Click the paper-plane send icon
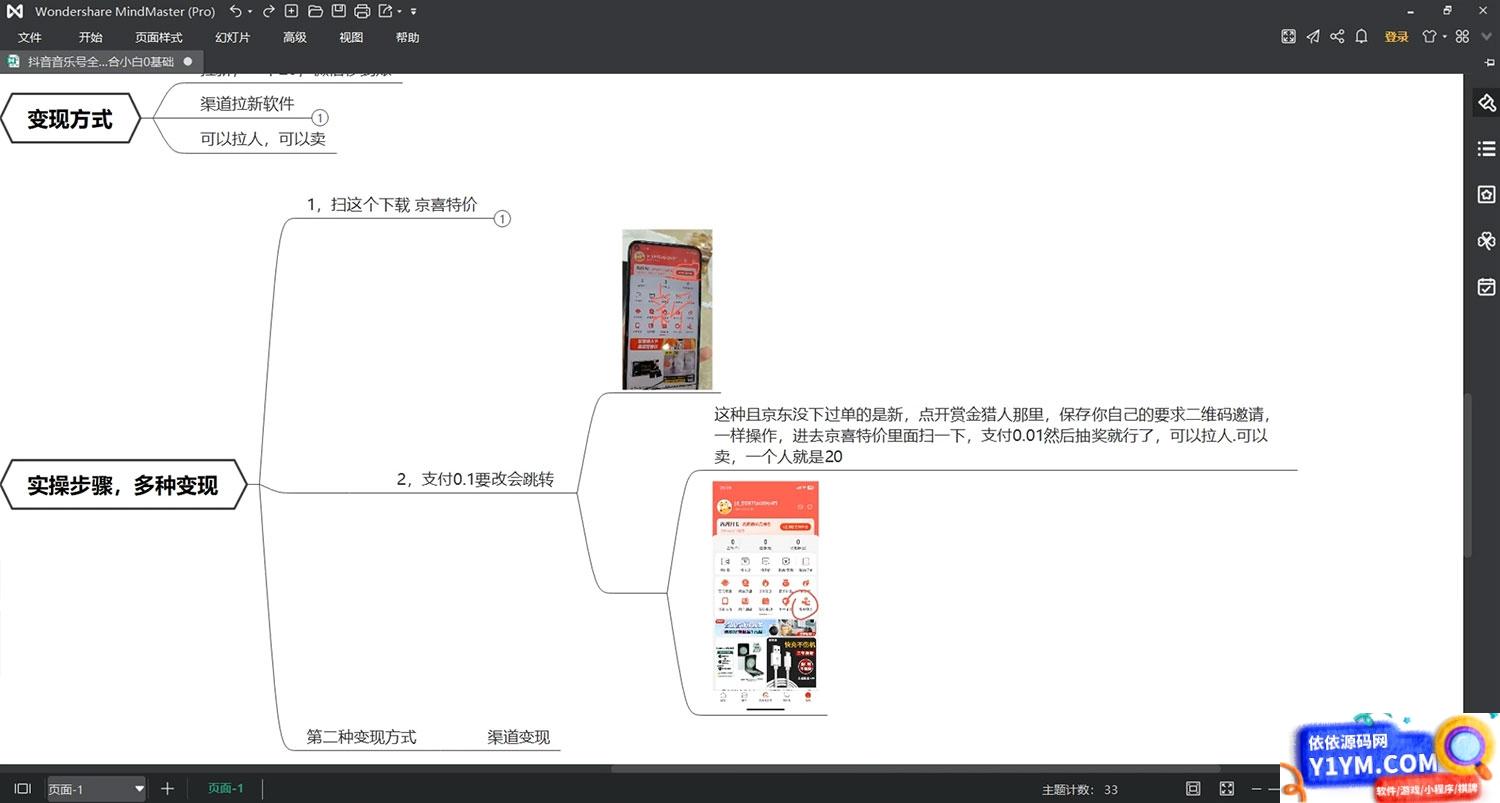The image size is (1500, 803). (1313, 36)
